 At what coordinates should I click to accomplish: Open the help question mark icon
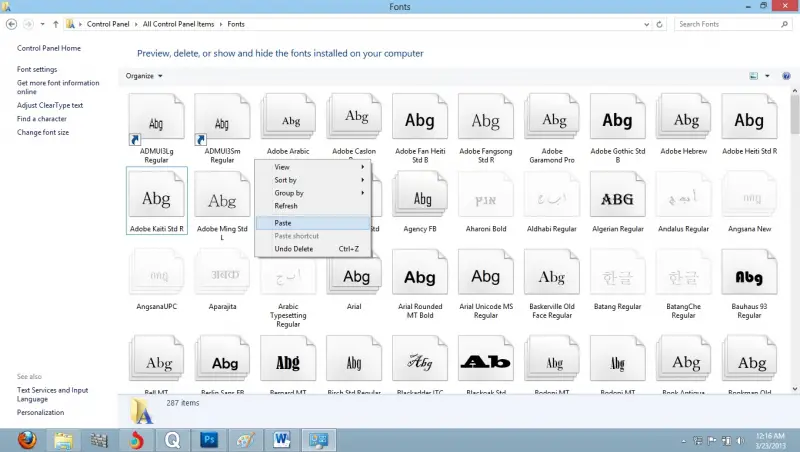786,76
